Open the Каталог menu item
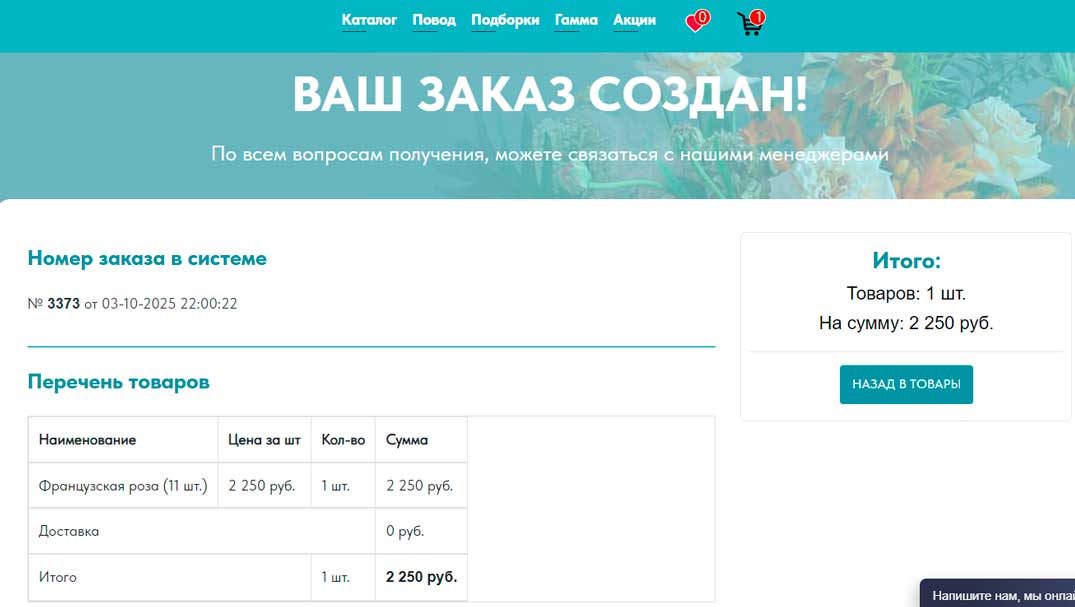The width and height of the screenshot is (1075, 607). point(369,20)
